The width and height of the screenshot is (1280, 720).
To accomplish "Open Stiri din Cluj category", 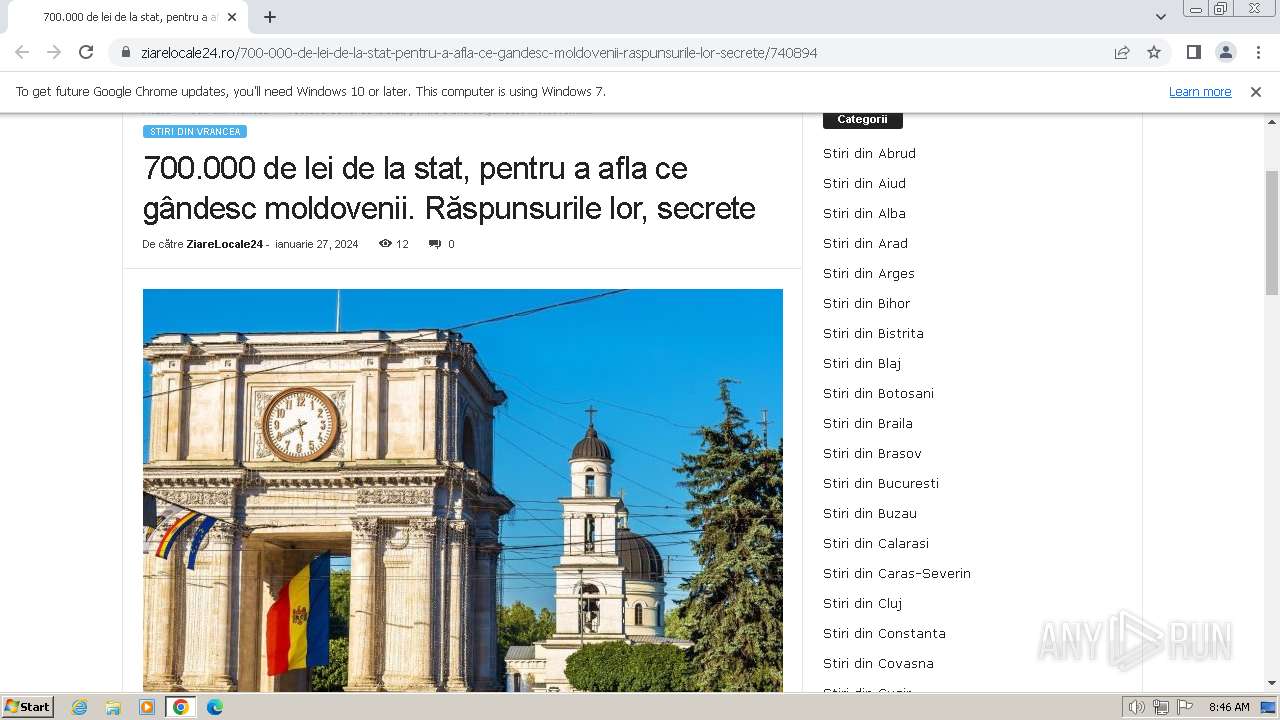I will click(x=863, y=603).
